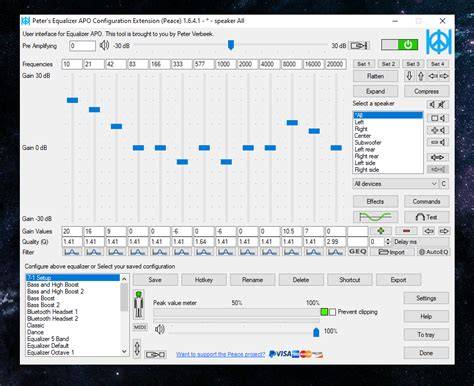Screen dimensions: 474x386
Task: Click the 1000 frequency input field
Action: [226, 64]
